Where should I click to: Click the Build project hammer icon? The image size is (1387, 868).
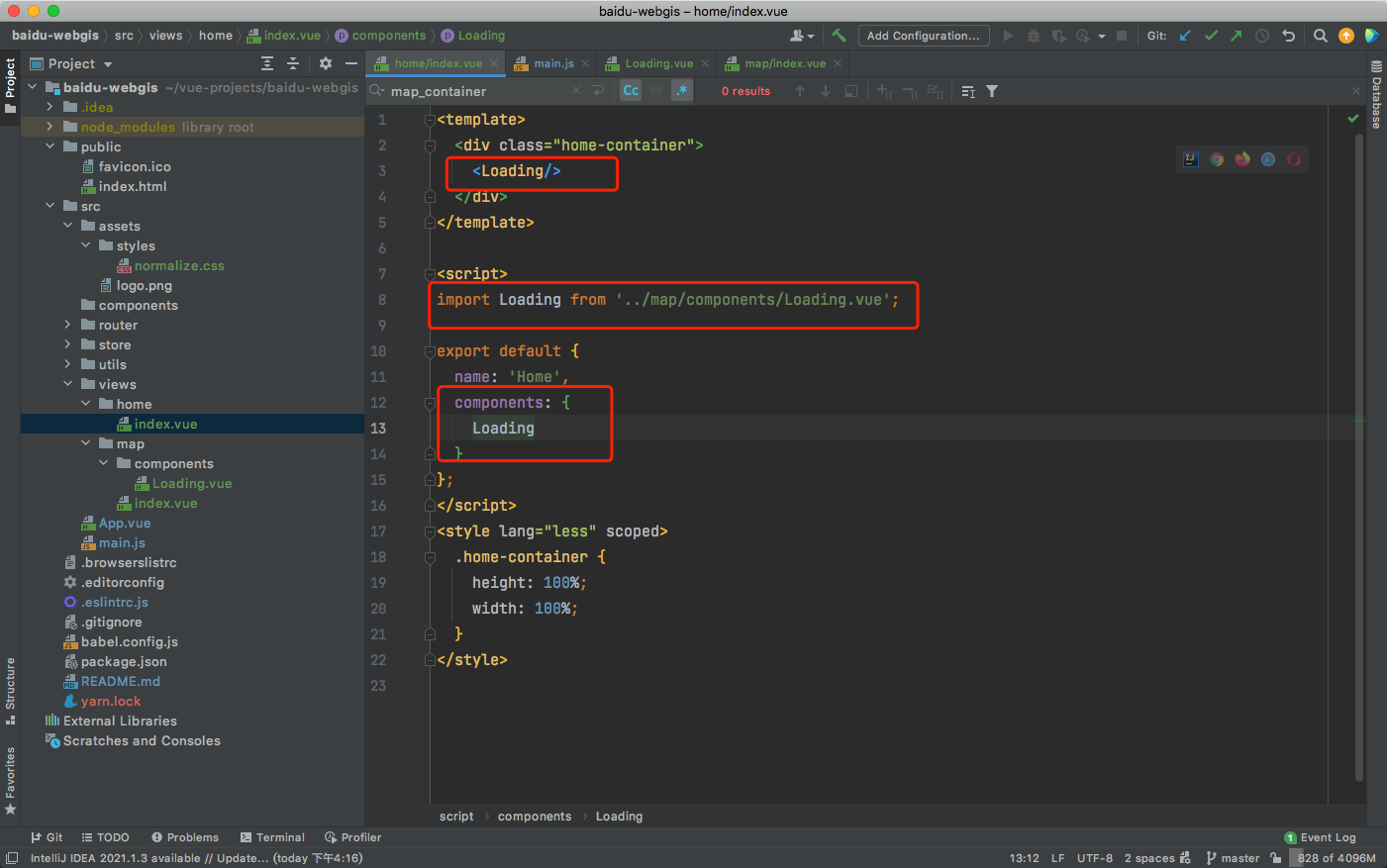coord(839,36)
